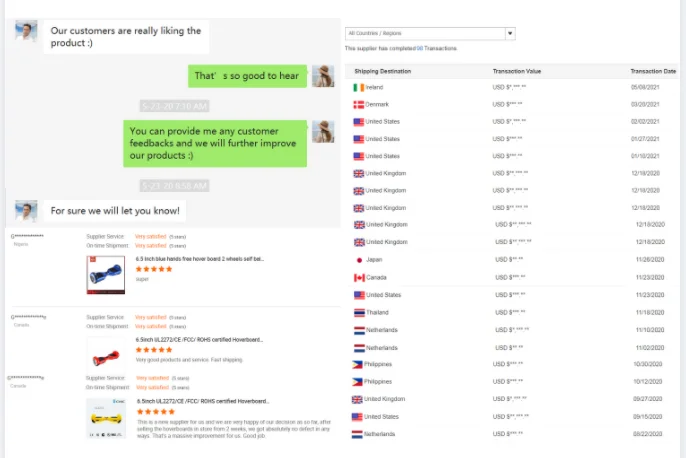This screenshot has width=686, height=458.
Task: Click the customer avatar beside the top chat message
Action: pos(27,31)
